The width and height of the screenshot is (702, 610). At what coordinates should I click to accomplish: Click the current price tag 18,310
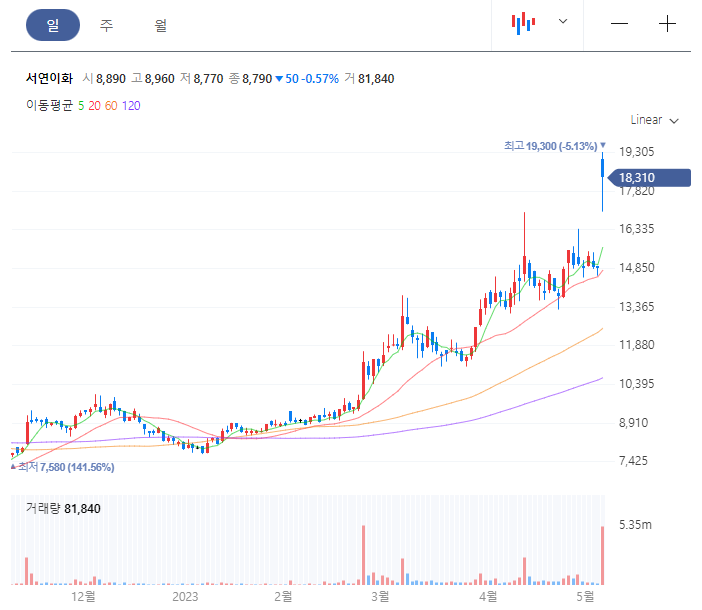[x=650, y=178]
